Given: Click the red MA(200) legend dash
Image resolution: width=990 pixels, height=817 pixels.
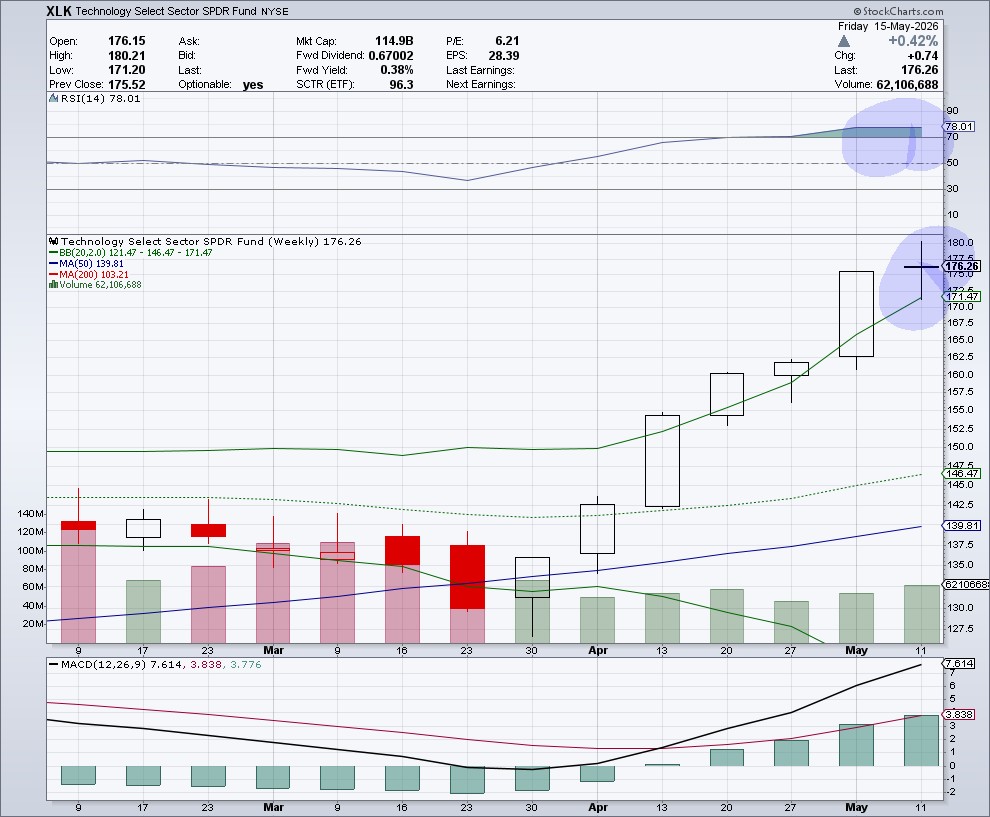Looking at the screenshot, I should click(53, 275).
